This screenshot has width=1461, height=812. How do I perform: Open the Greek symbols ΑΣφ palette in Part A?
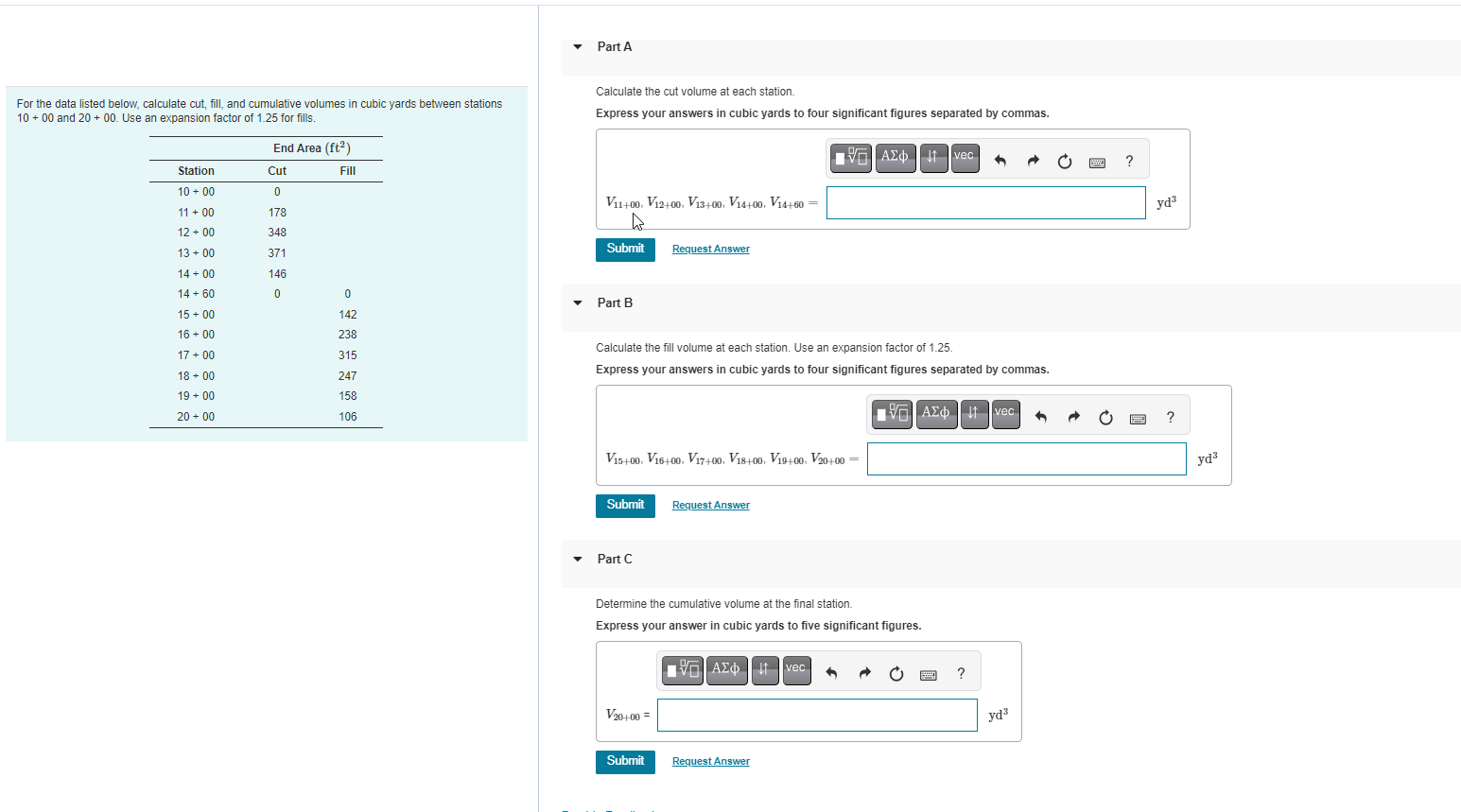tap(895, 158)
